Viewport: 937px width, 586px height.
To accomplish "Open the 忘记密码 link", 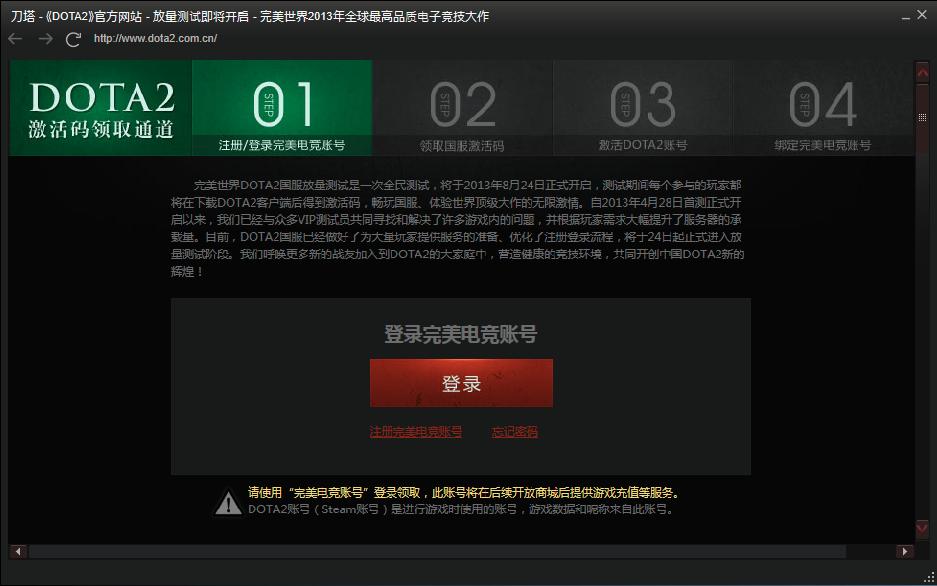I will pos(515,432).
